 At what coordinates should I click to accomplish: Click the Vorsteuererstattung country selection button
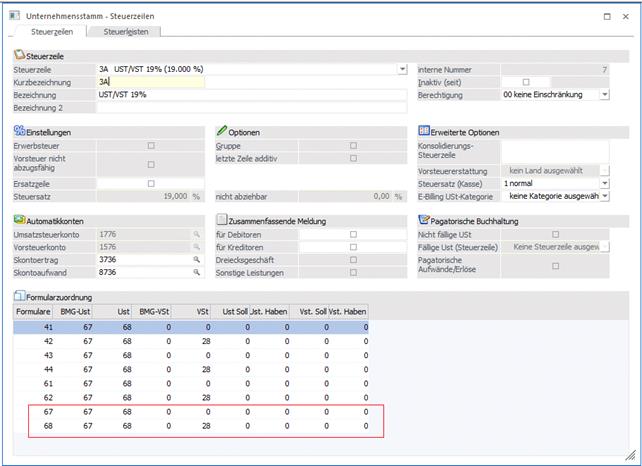coord(604,171)
